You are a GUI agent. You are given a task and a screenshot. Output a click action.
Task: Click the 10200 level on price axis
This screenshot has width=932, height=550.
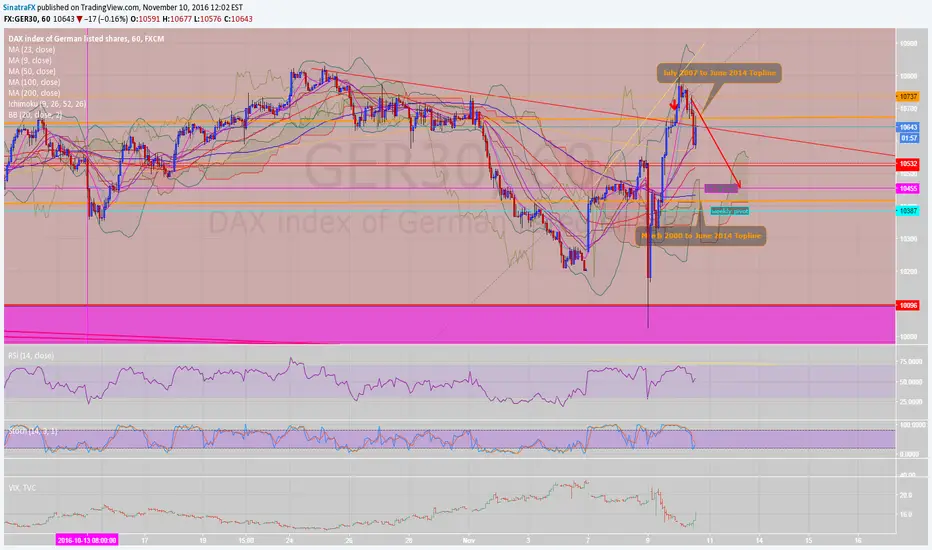[x=908, y=272]
